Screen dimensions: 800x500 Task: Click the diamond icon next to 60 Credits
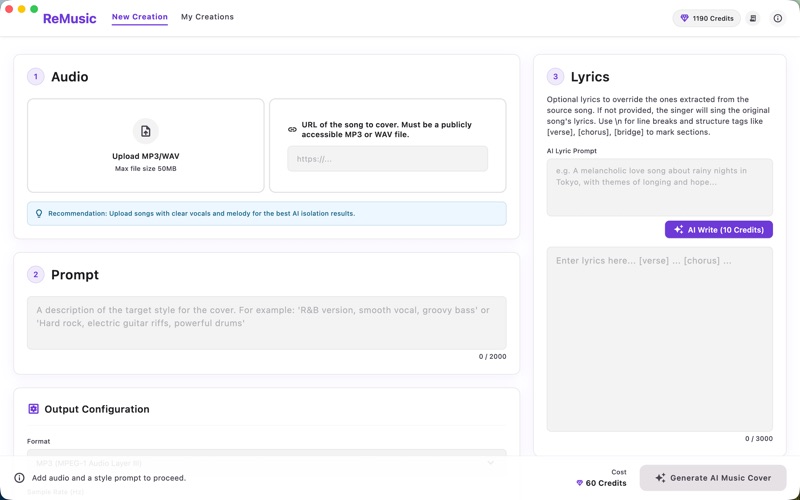(579, 483)
